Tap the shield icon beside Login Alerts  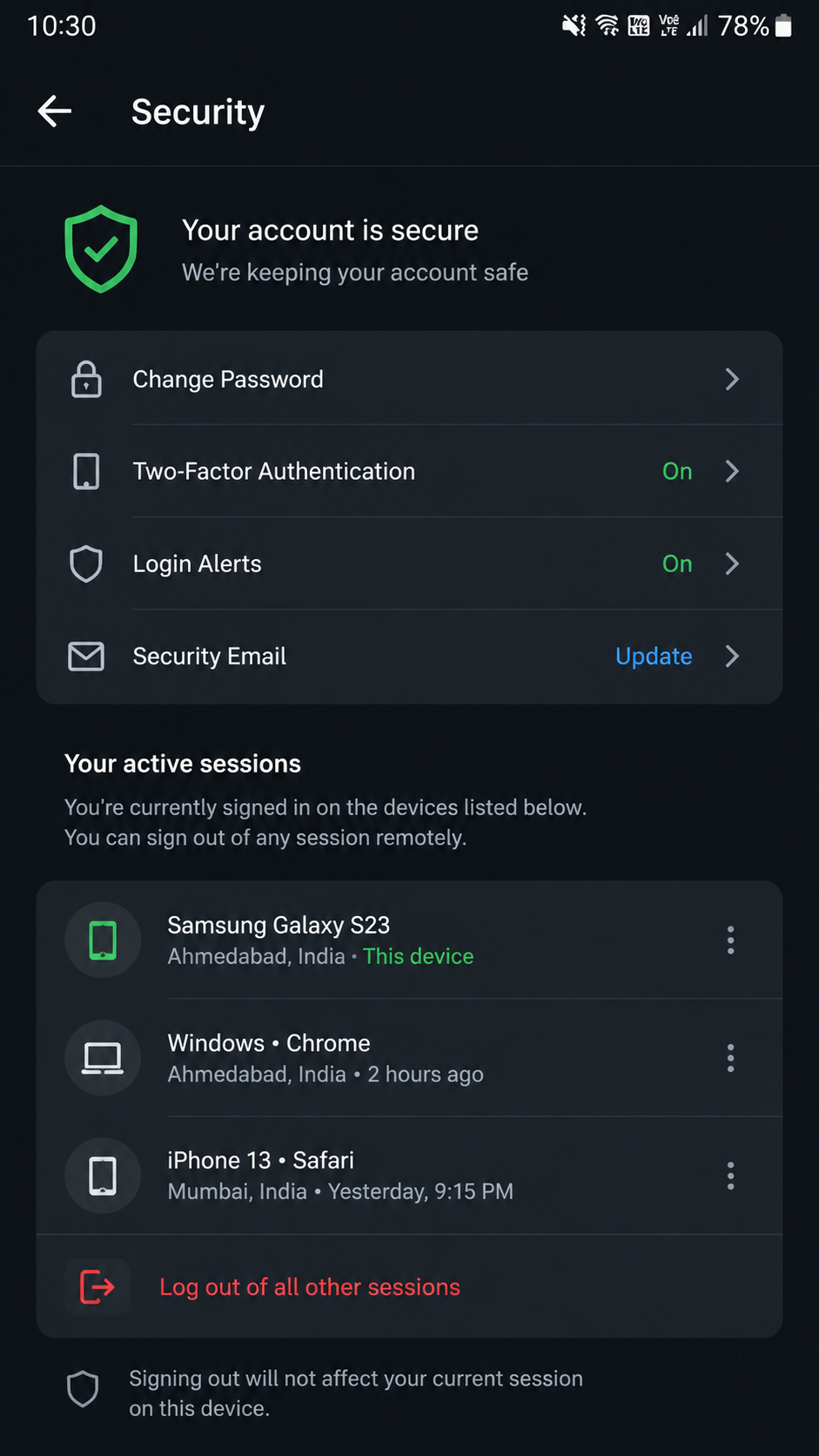click(x=86, y=563)
